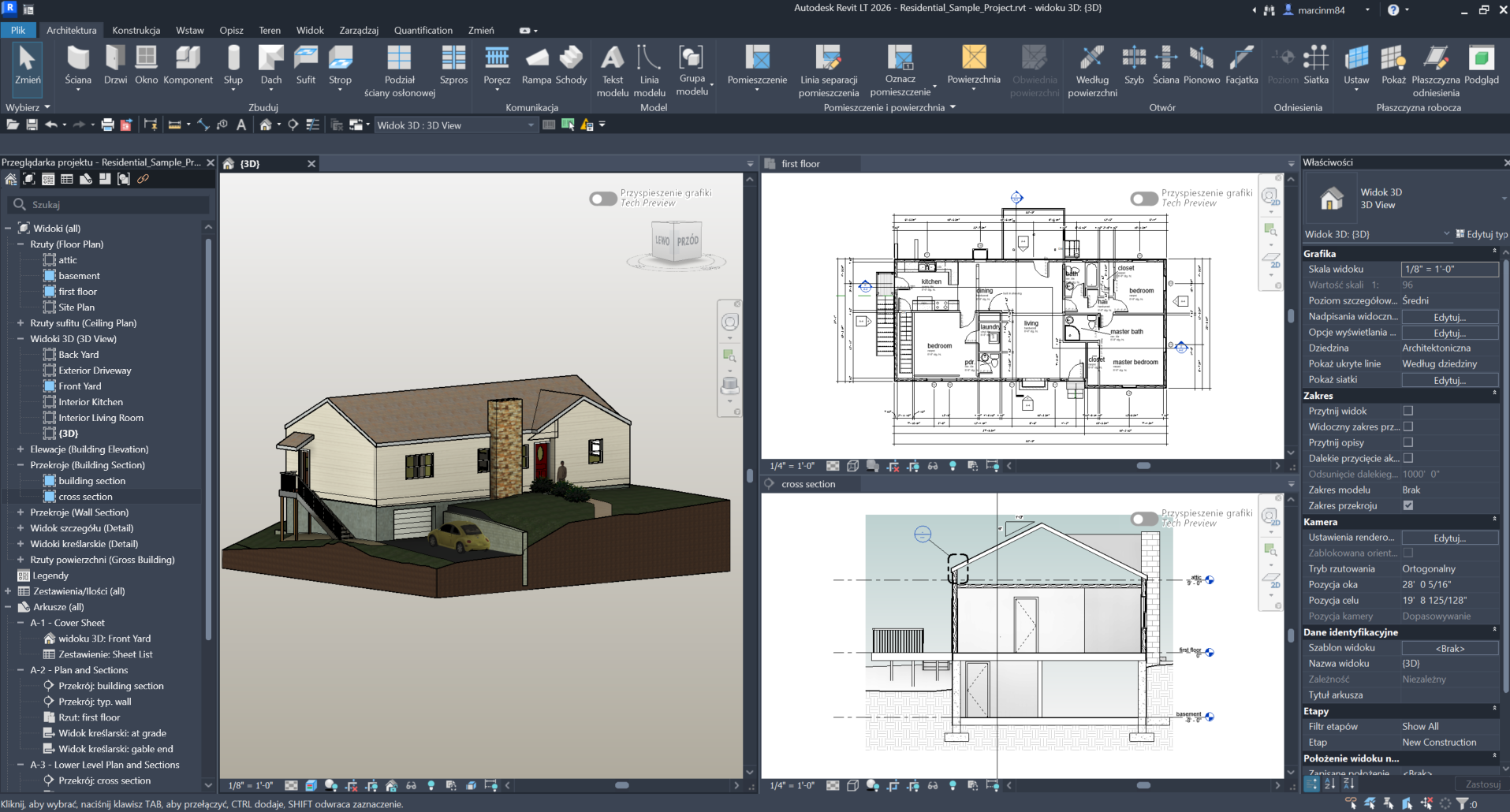The image size is (1510, 812).
Task: Check the Przytnij widok checkbox
Action: point(1408,411)
